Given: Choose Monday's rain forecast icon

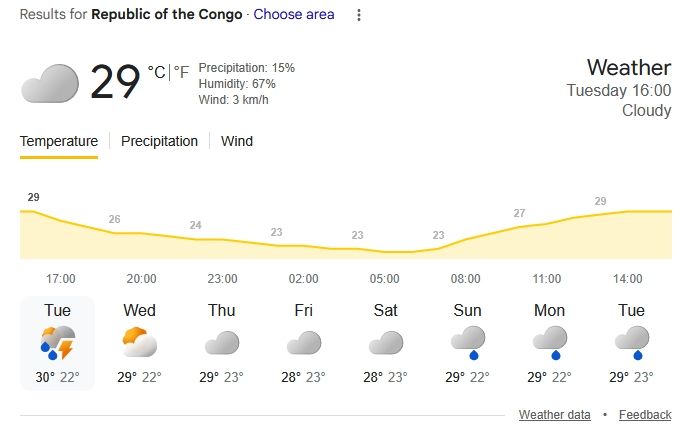Looking at the screenshot, I should (x=549, y=343).
